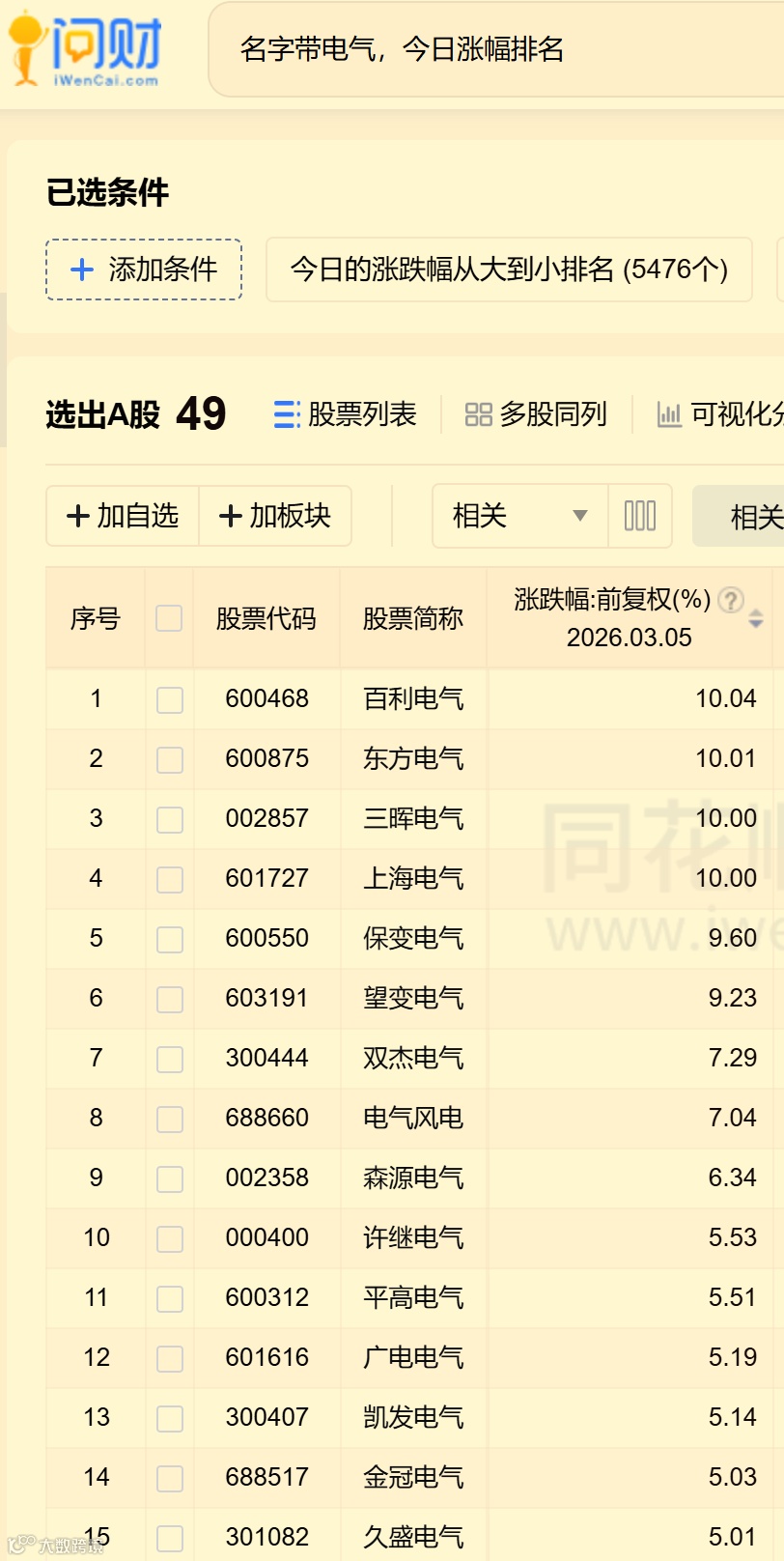The image size is (784, 1561).
Task: Check the box for 上海电气 row
Action: click(x=170, y=879)
